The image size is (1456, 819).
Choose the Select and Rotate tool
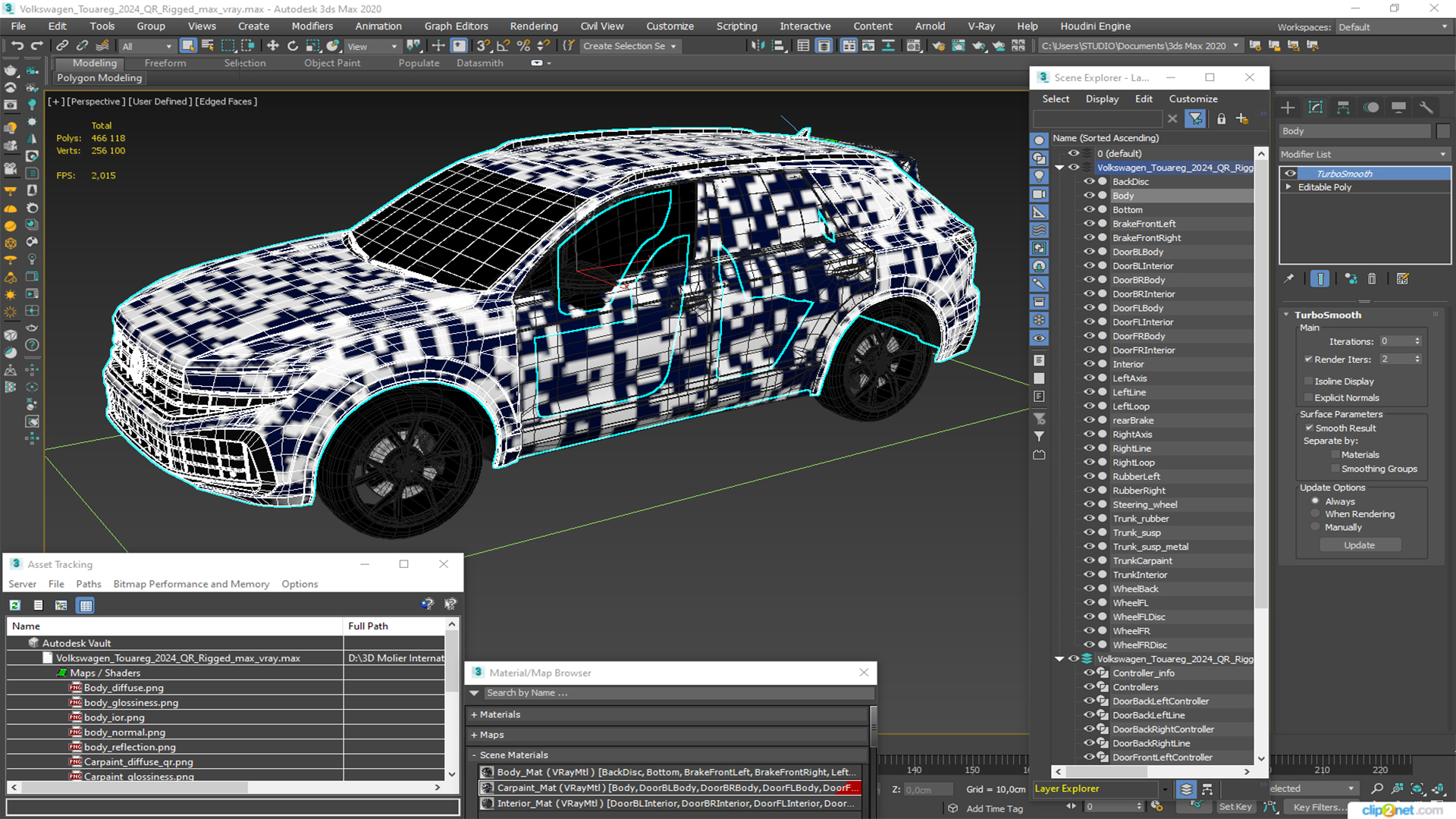point(293,46)
